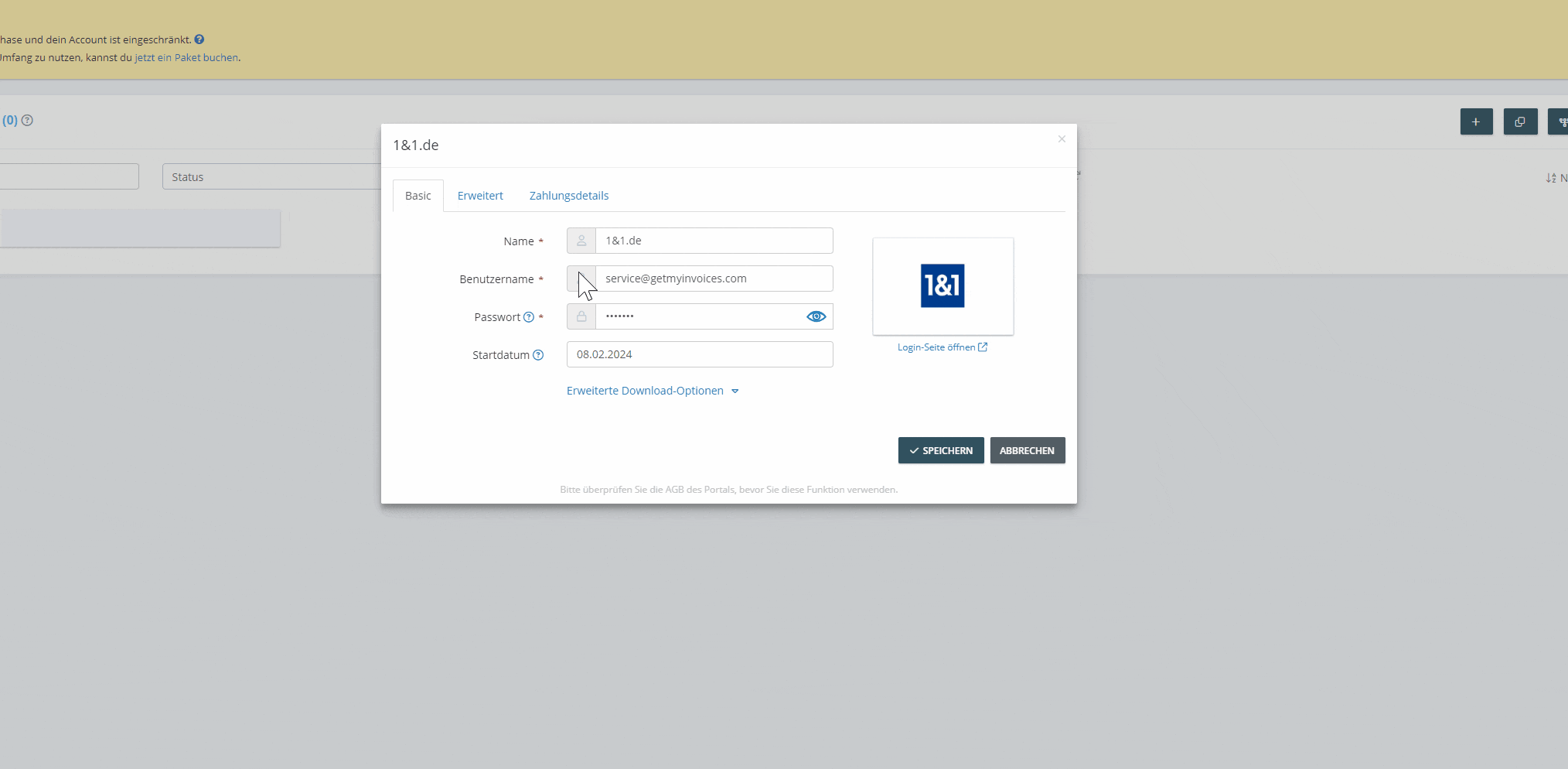
Task: Click the copy icon button in toolbar
Action: coord(1520,121)
